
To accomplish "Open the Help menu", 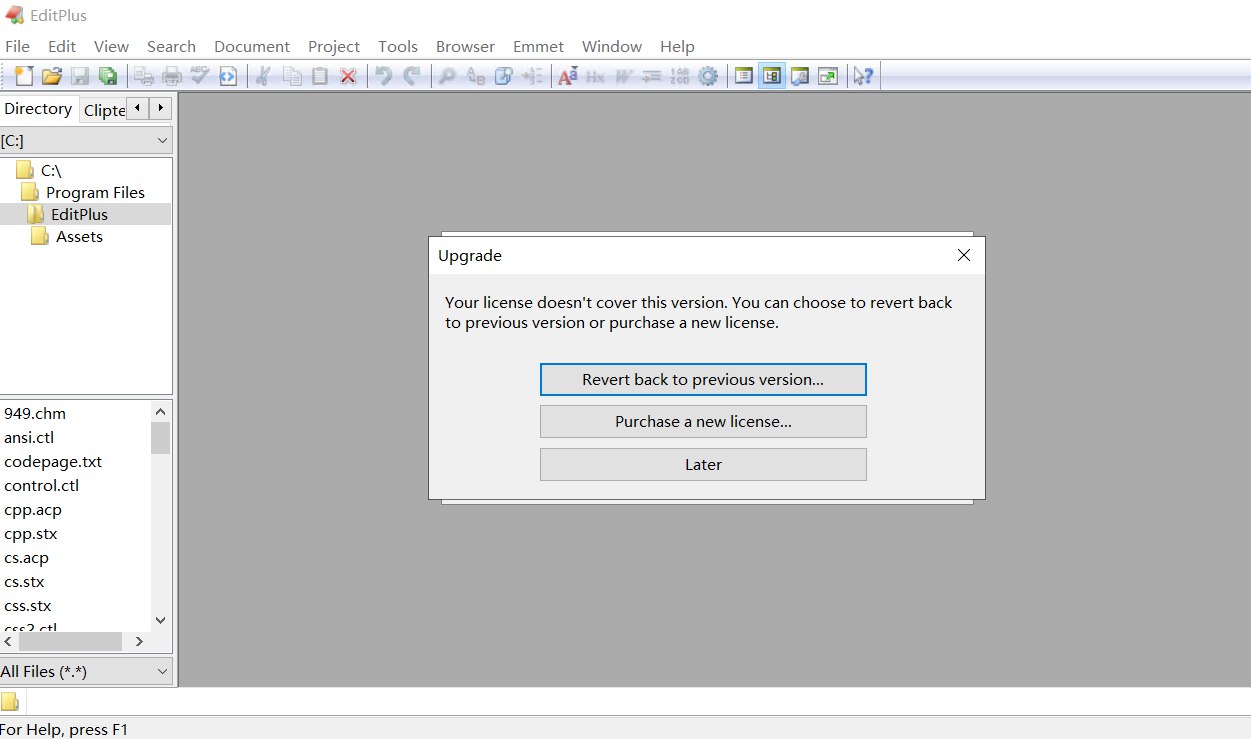I will coord(677,46).
